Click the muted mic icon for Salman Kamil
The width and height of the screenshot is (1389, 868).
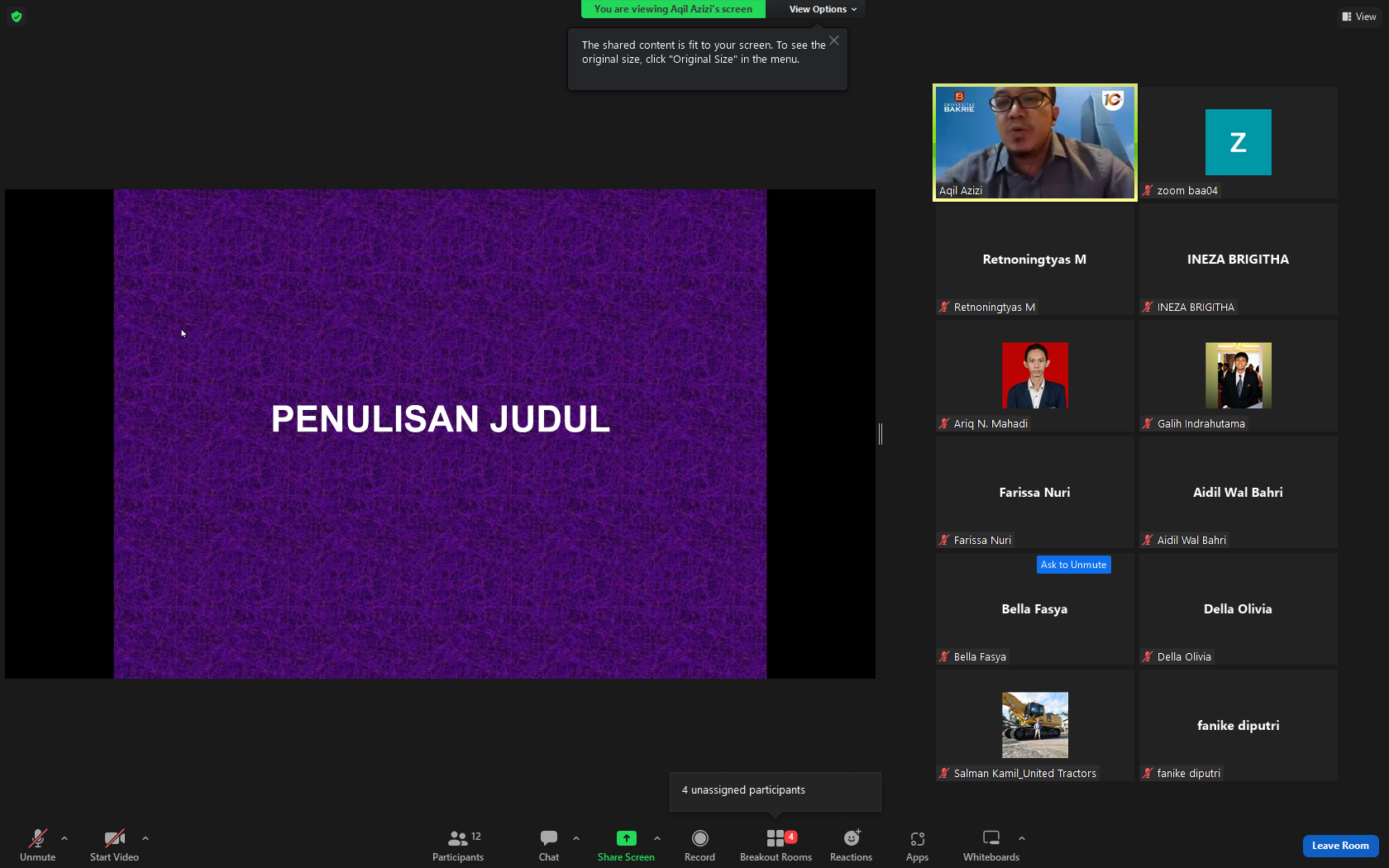click(x=944, y=773)
